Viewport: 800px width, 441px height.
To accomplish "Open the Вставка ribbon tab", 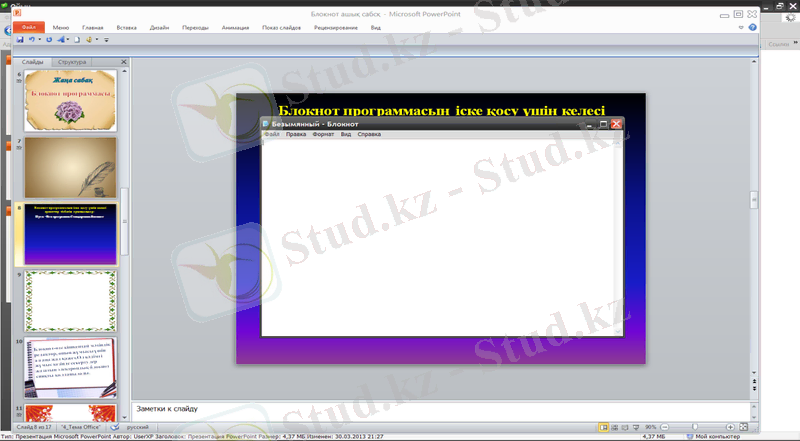I will (x=127, y=29).
